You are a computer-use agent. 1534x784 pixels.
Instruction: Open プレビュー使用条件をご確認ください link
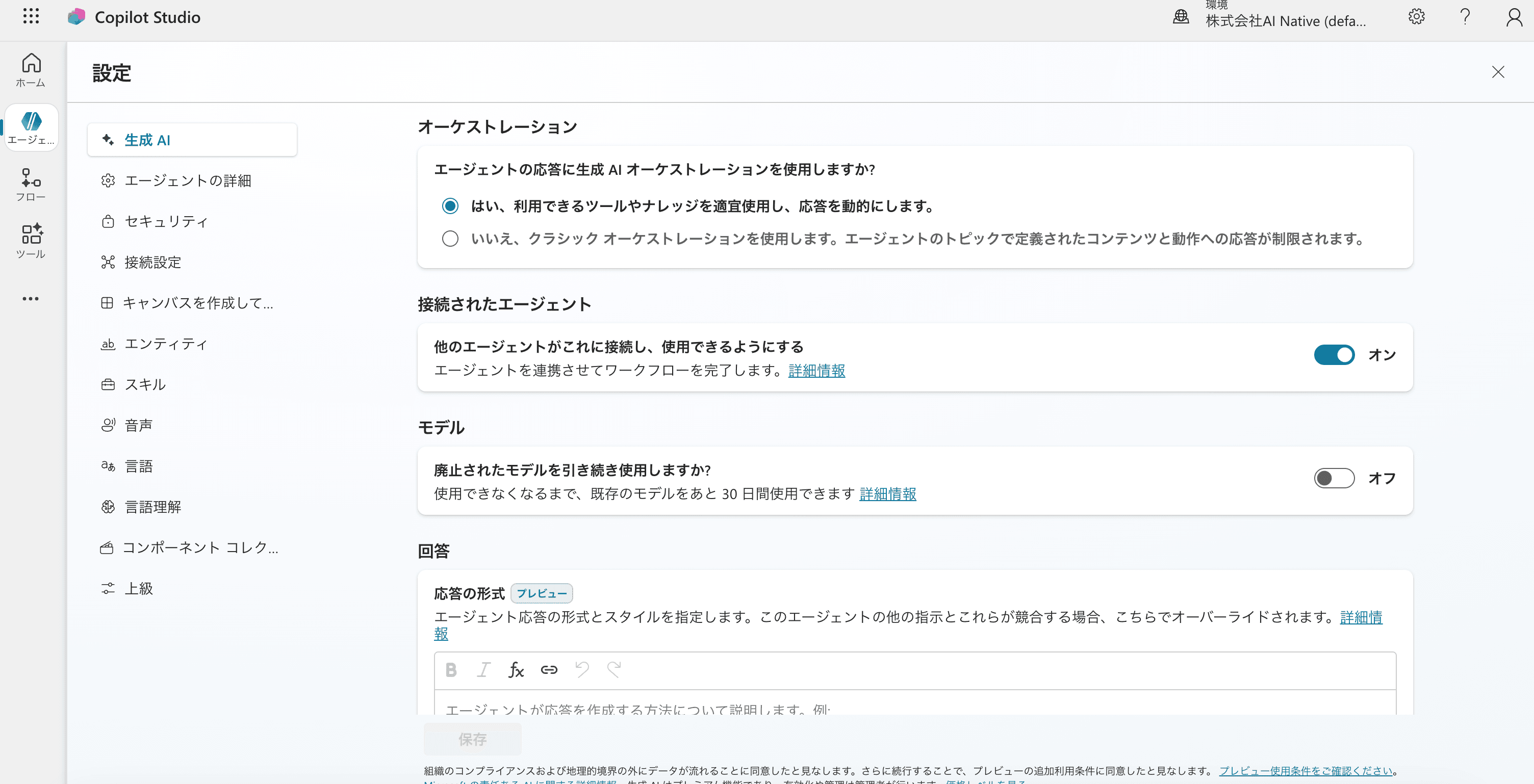tap(1306, 770)
